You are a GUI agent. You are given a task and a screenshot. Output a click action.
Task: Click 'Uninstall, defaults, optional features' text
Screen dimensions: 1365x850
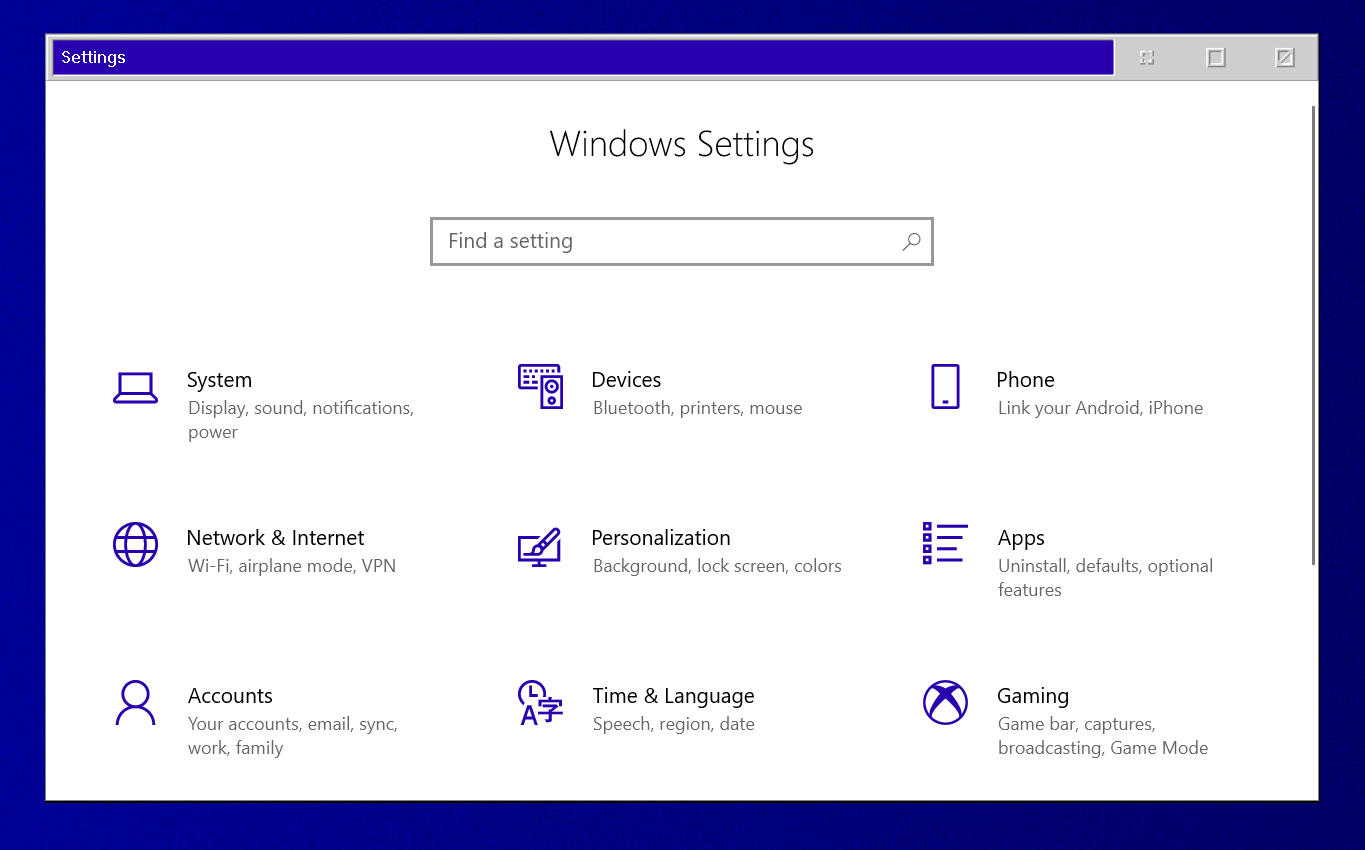pos(1105,578)
